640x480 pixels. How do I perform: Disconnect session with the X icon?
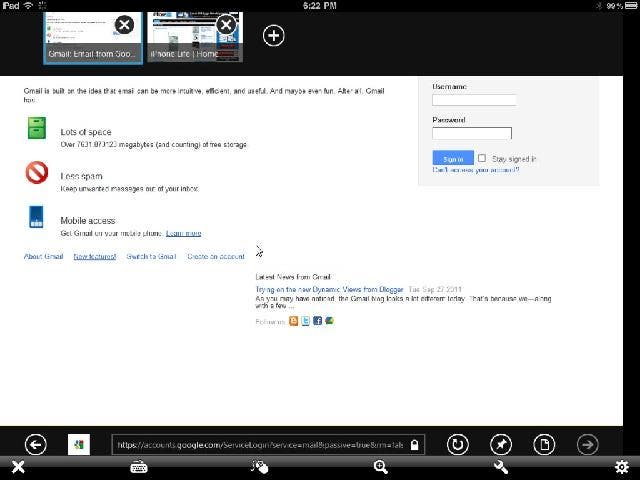(x=18, y=467)
